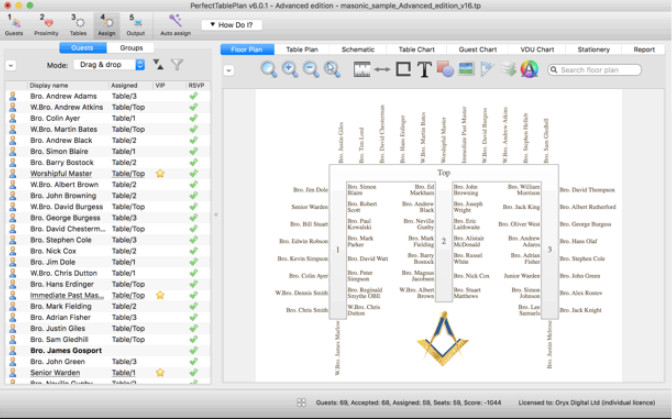The height and width of the screenshot is (419, 672).
Task: Click RSVP check for Bro. Nick Cox
Action: point(194,251)
